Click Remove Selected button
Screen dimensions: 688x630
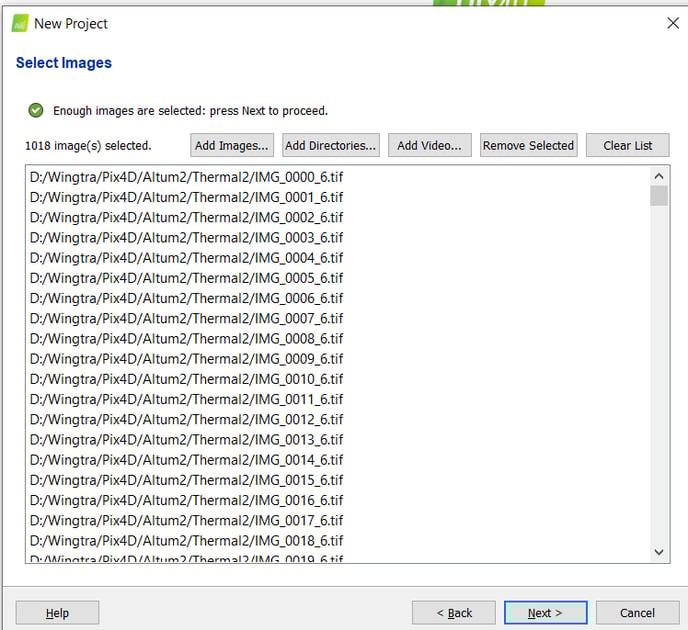[528, 145]
